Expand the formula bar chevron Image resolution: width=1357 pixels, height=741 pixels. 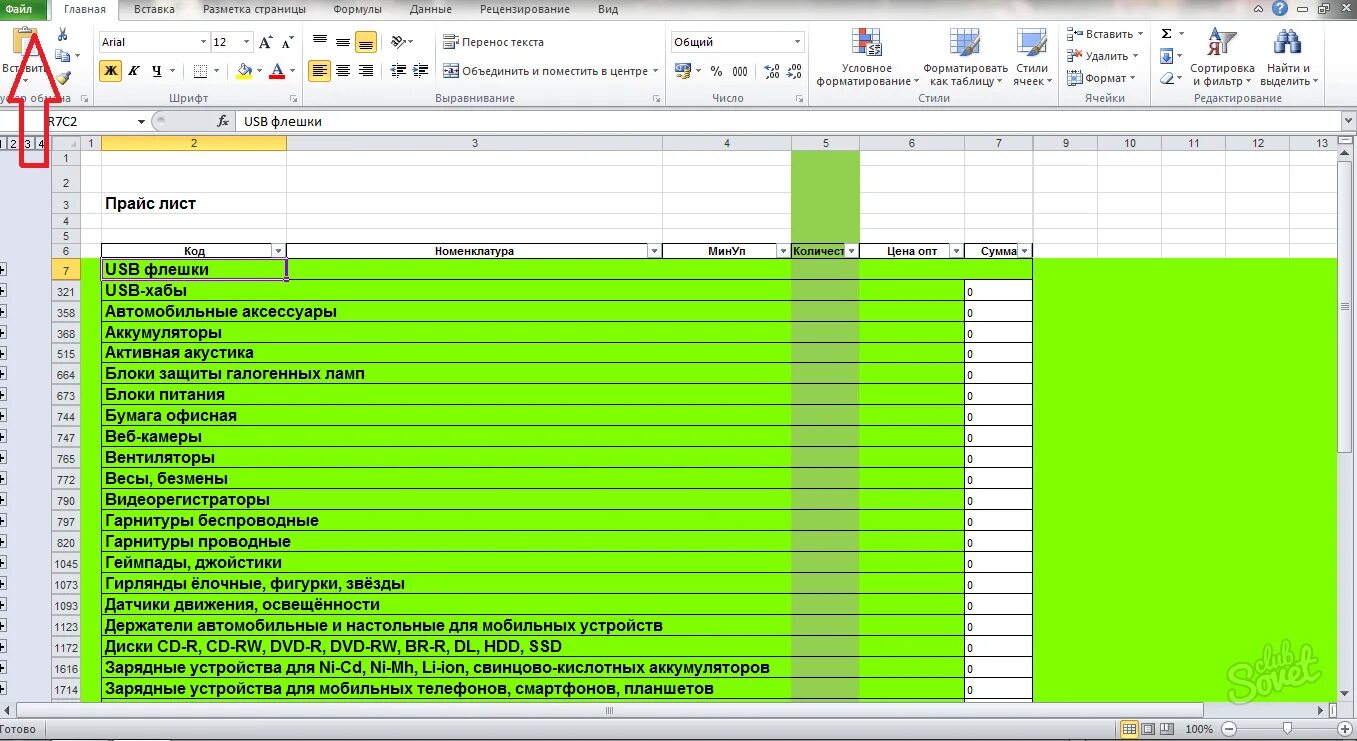tap(1346, 121)
